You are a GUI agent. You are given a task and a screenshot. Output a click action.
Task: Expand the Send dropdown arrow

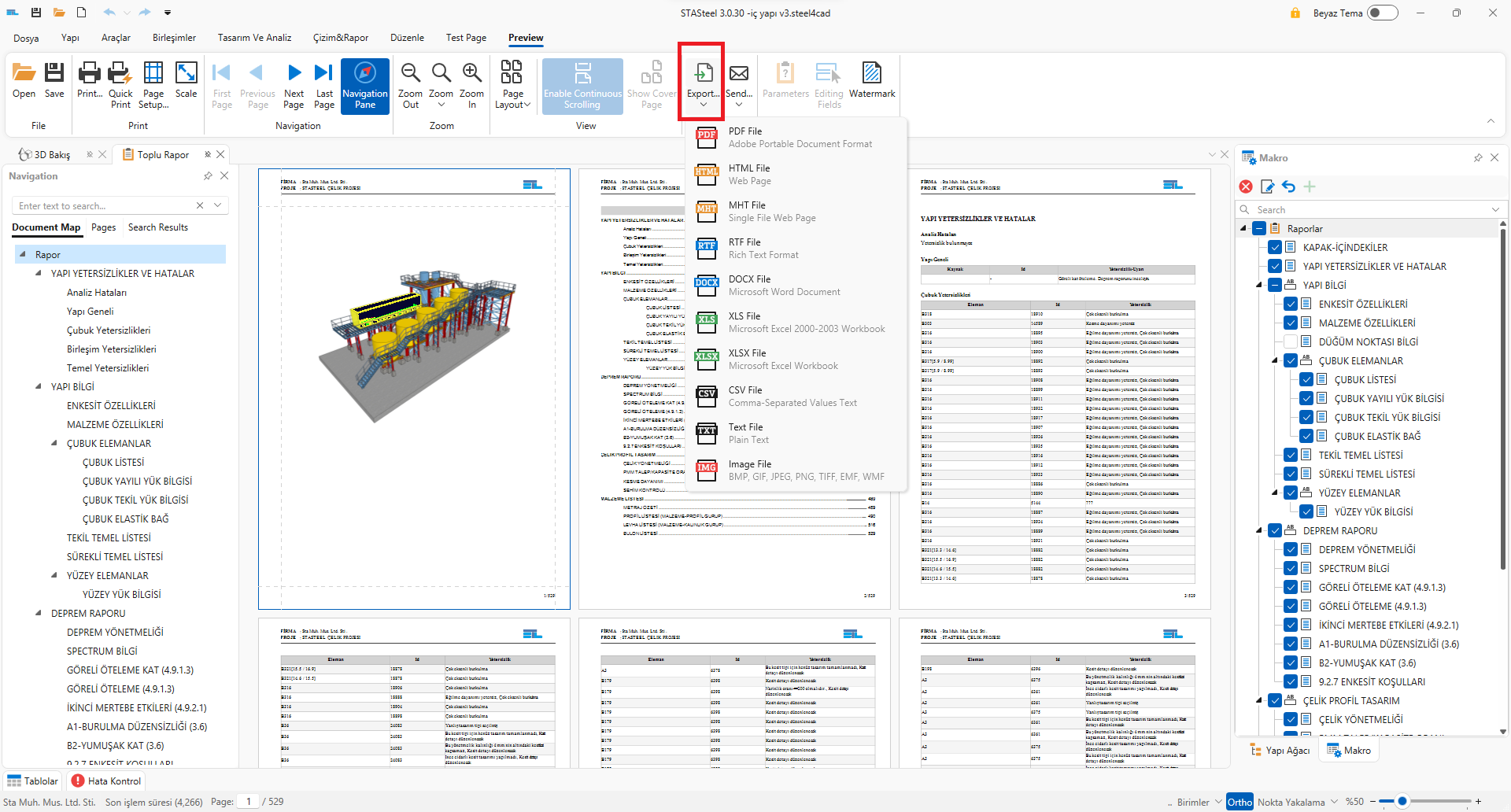[x=738, y=105]
